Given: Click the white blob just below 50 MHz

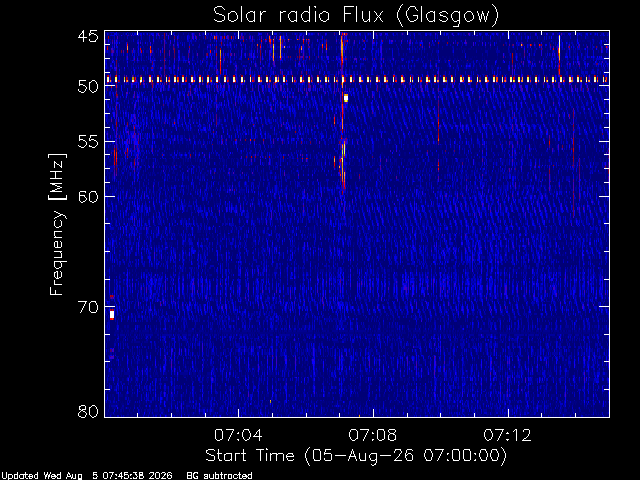Looking at the screenshot, I should 346,98.
